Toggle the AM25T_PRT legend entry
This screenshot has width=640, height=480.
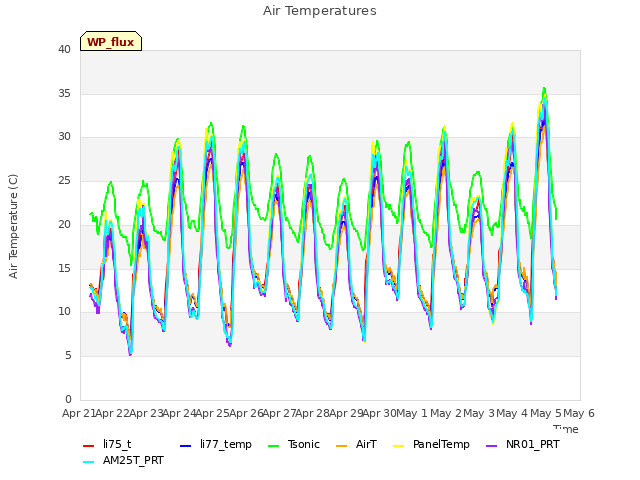click(x=123, y=461)
